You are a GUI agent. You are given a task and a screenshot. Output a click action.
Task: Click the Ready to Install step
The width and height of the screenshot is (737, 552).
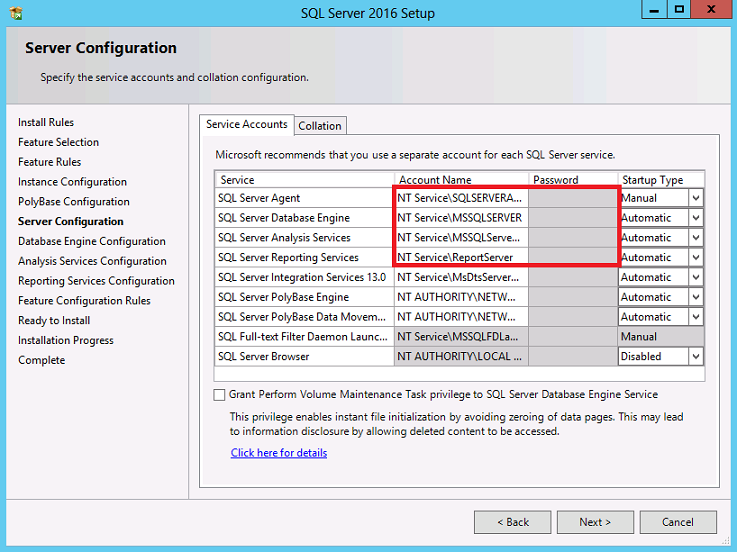54,320
